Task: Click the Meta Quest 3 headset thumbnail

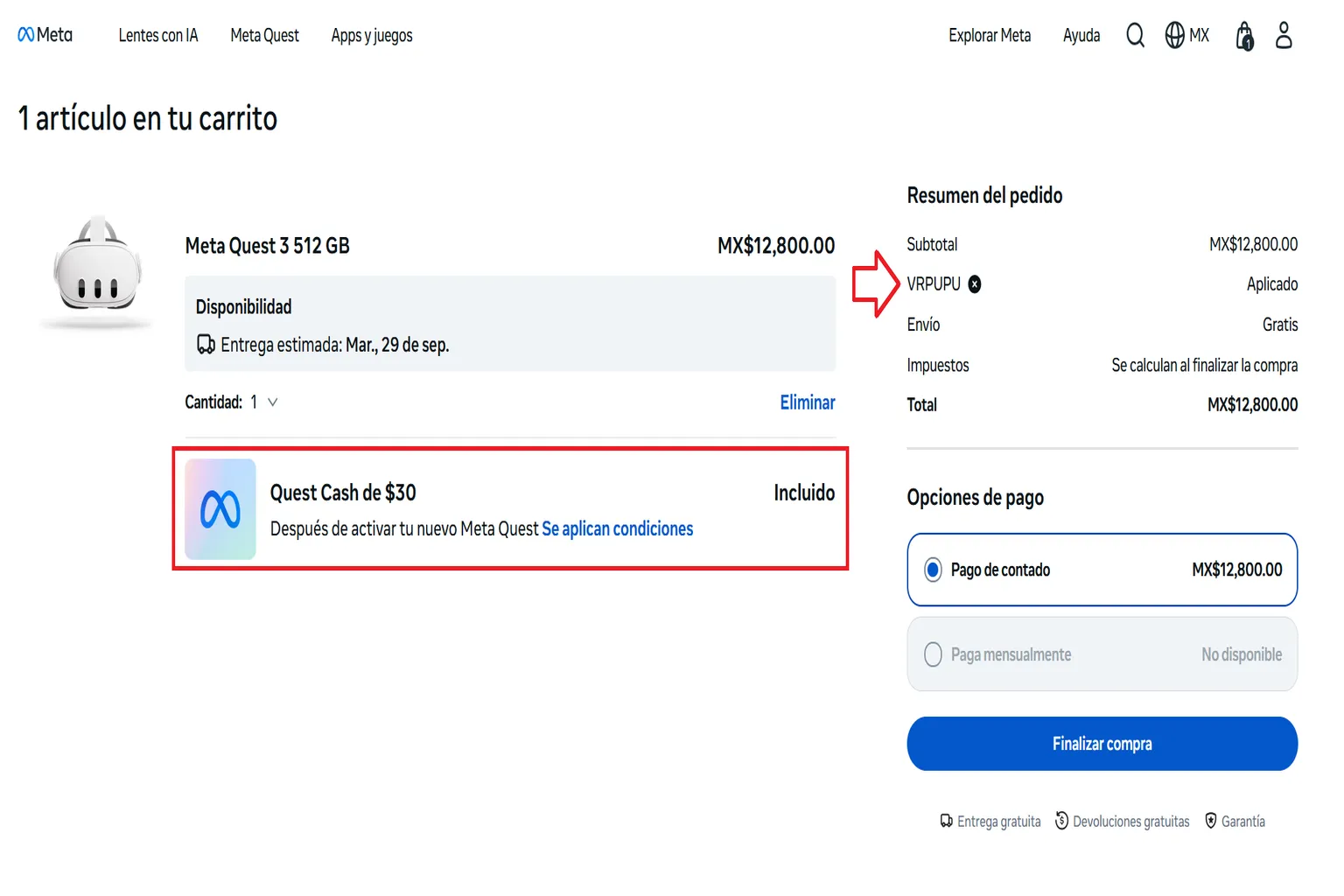Action: [x=97, y=272]
